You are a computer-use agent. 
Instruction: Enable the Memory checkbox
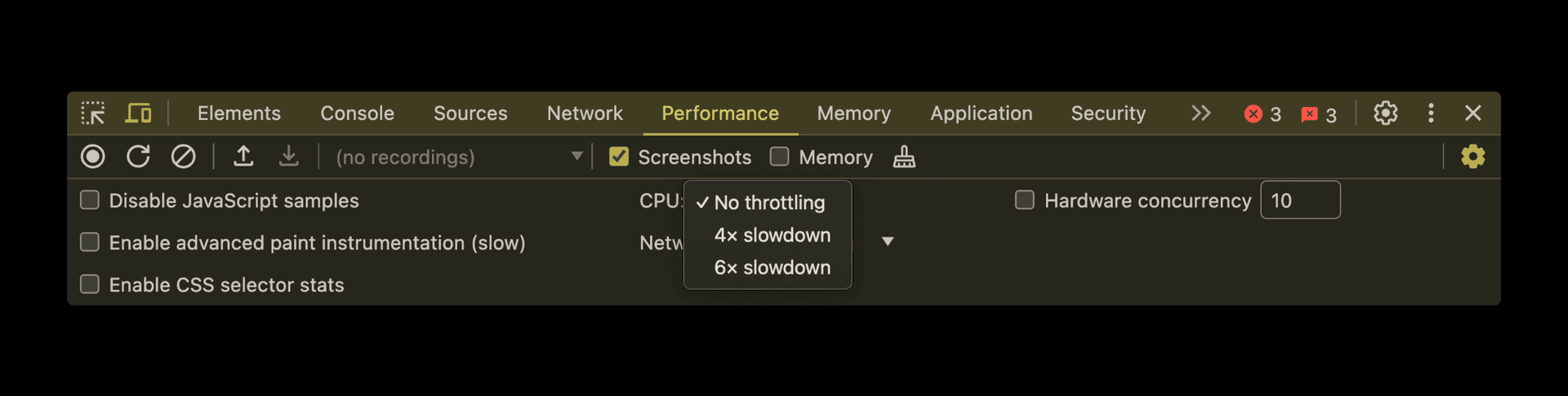click(780, 157)
